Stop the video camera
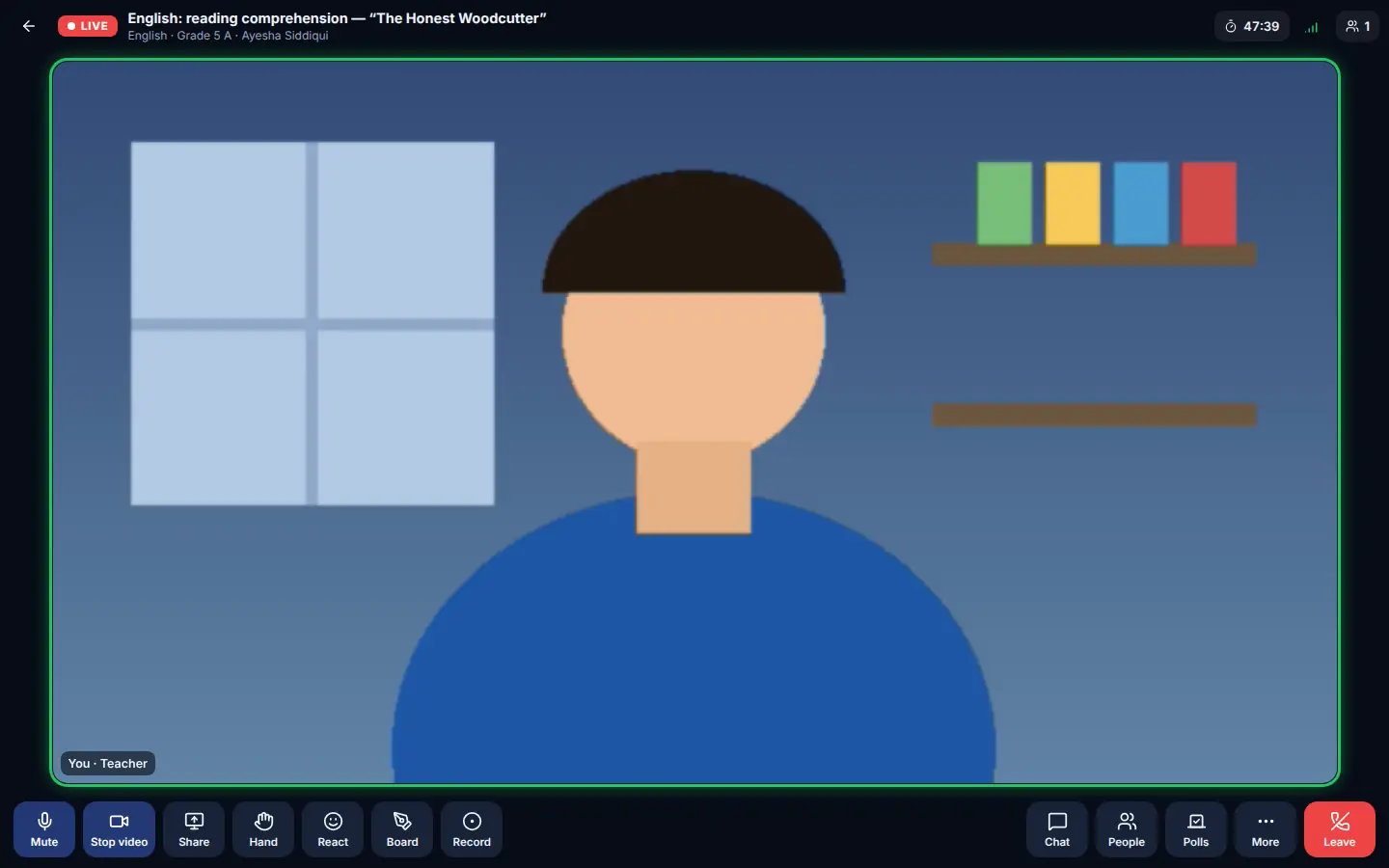The height and width of the screenshot is (868, 1389). [119, 829]
